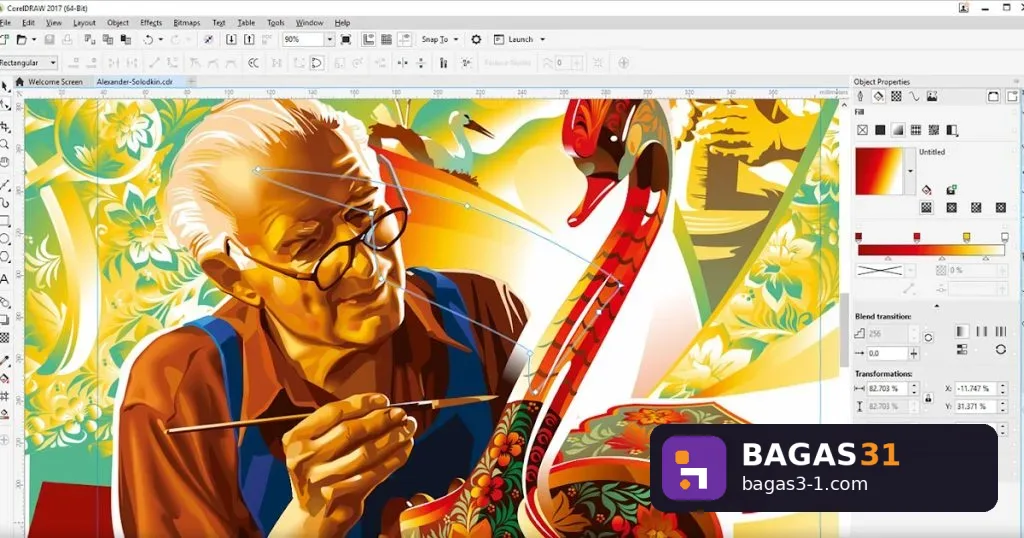Collapse the fountain fill options arrow
Viewport: 1024px width, 538px height.
point(936,306)
